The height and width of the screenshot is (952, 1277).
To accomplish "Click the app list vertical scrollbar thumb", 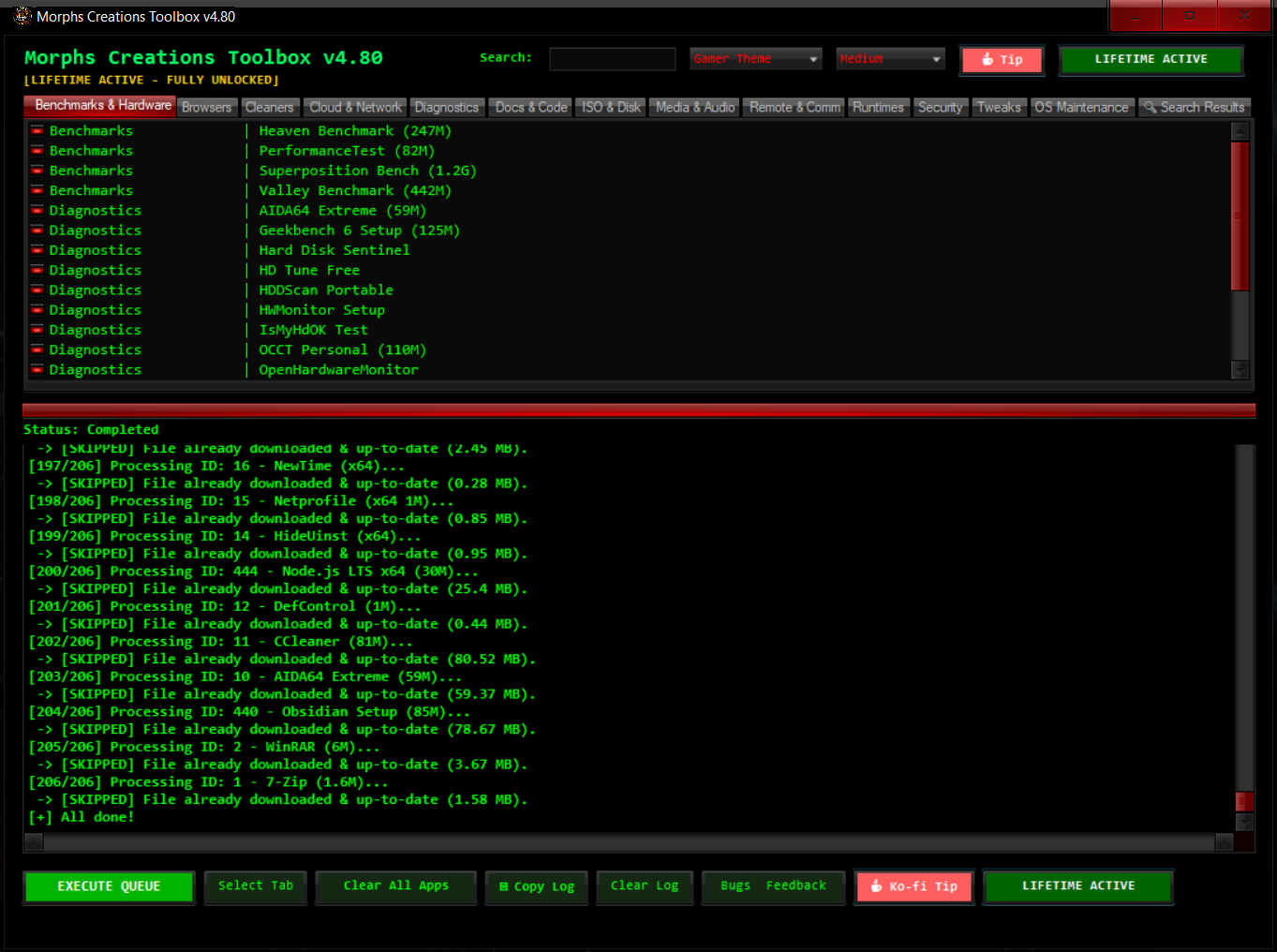I will click(x=1240, y=216).
